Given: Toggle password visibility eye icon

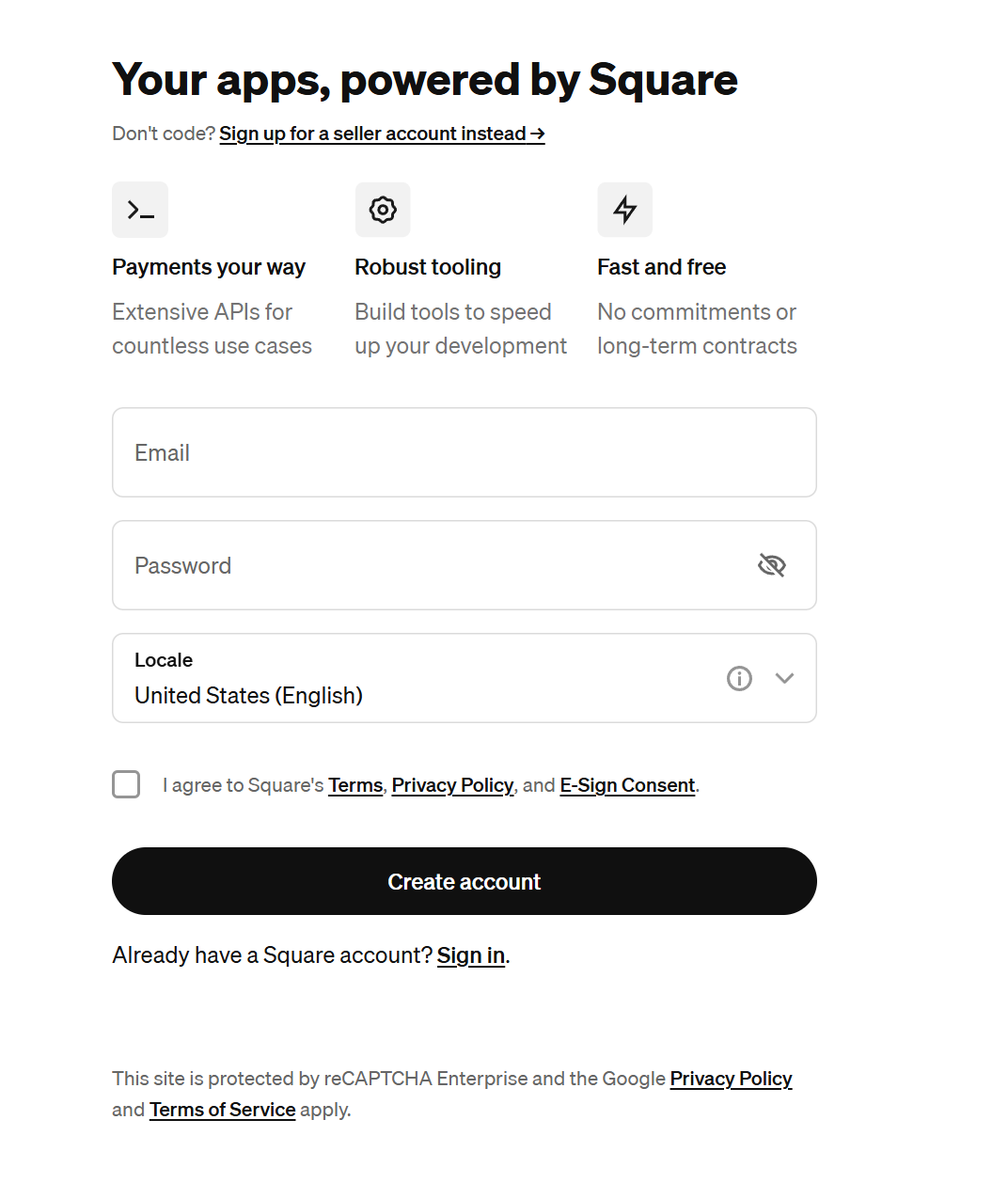Looking at the screenshot, I should coord(772,565).
